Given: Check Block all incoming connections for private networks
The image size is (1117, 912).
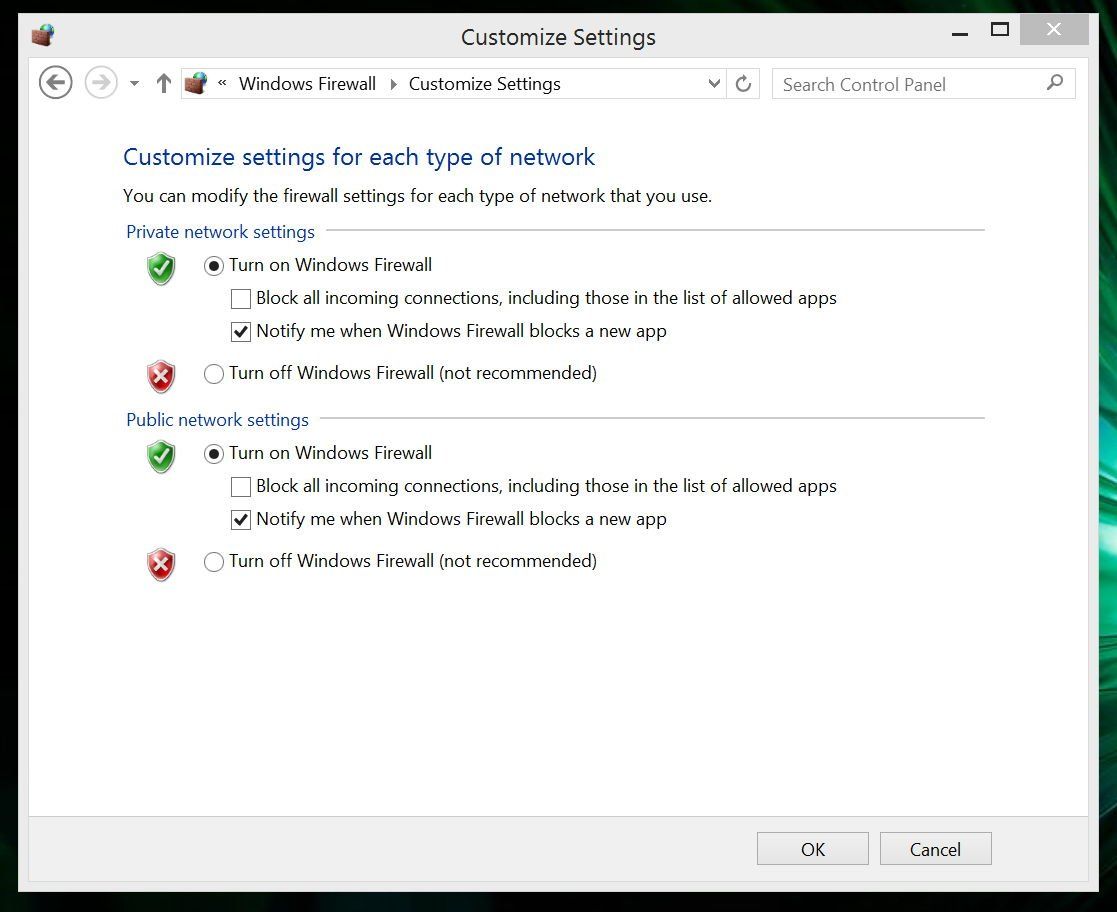Looking at the screenshot, I should pyautogui.click(x=240, y=298).
